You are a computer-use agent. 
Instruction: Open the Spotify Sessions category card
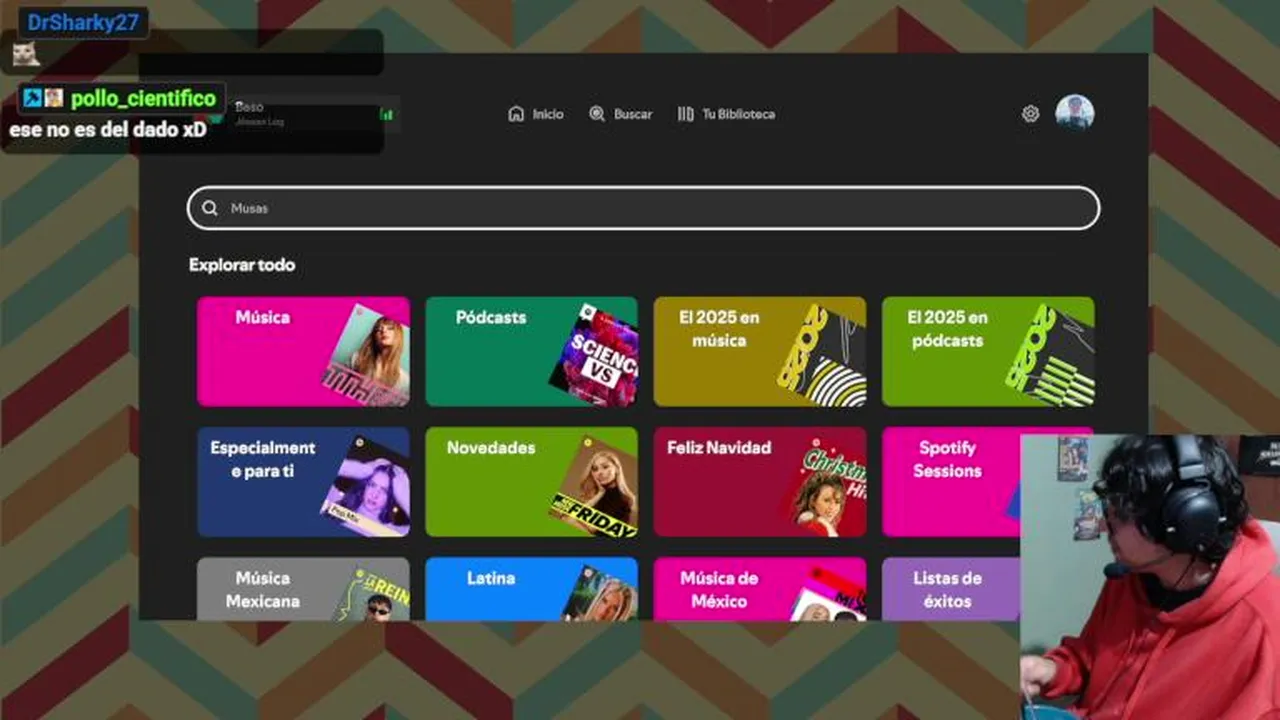(x=951, y=482)
